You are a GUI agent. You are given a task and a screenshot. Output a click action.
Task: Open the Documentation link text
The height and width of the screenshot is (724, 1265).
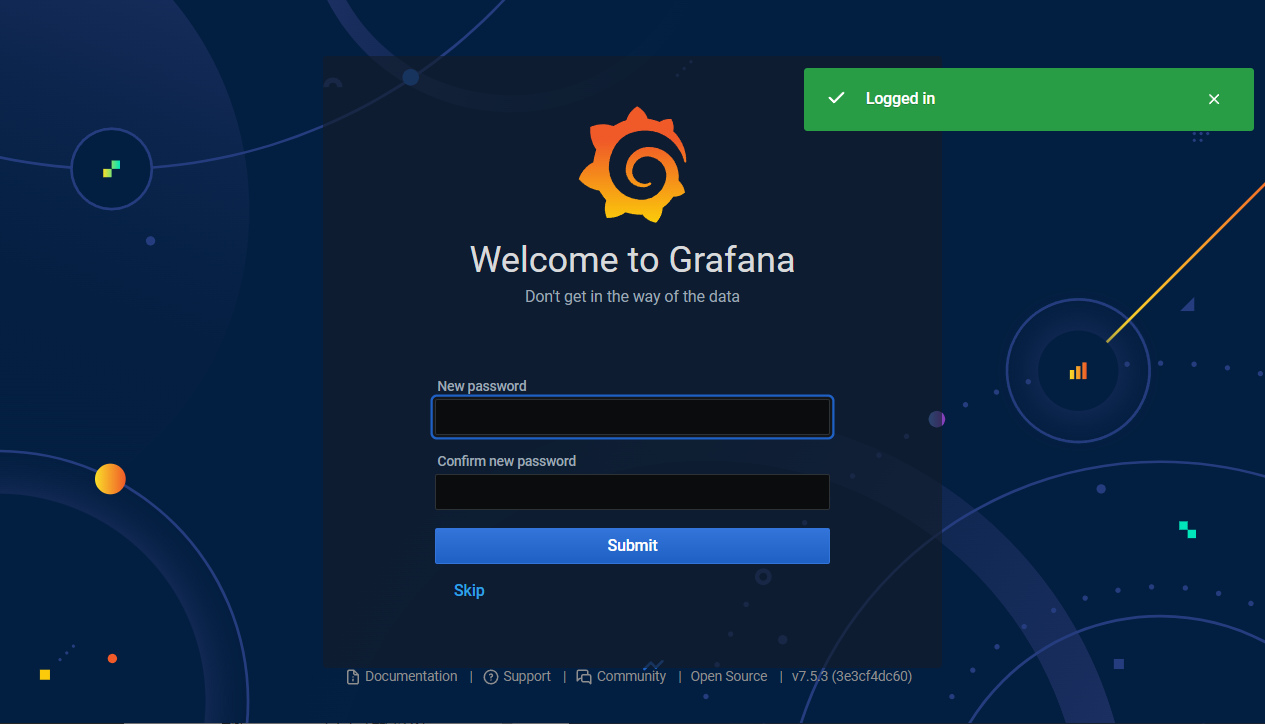[411, 677]
